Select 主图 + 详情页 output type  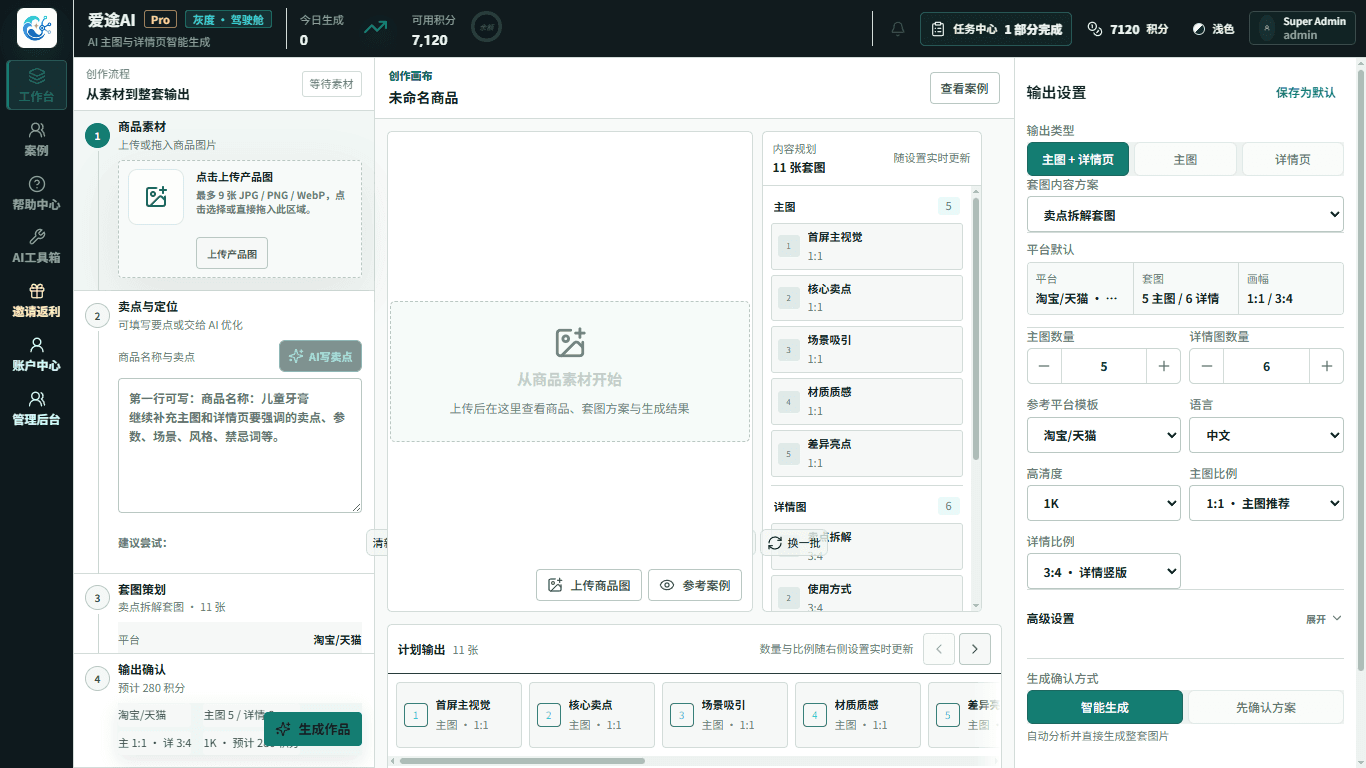pos(1078,159)
